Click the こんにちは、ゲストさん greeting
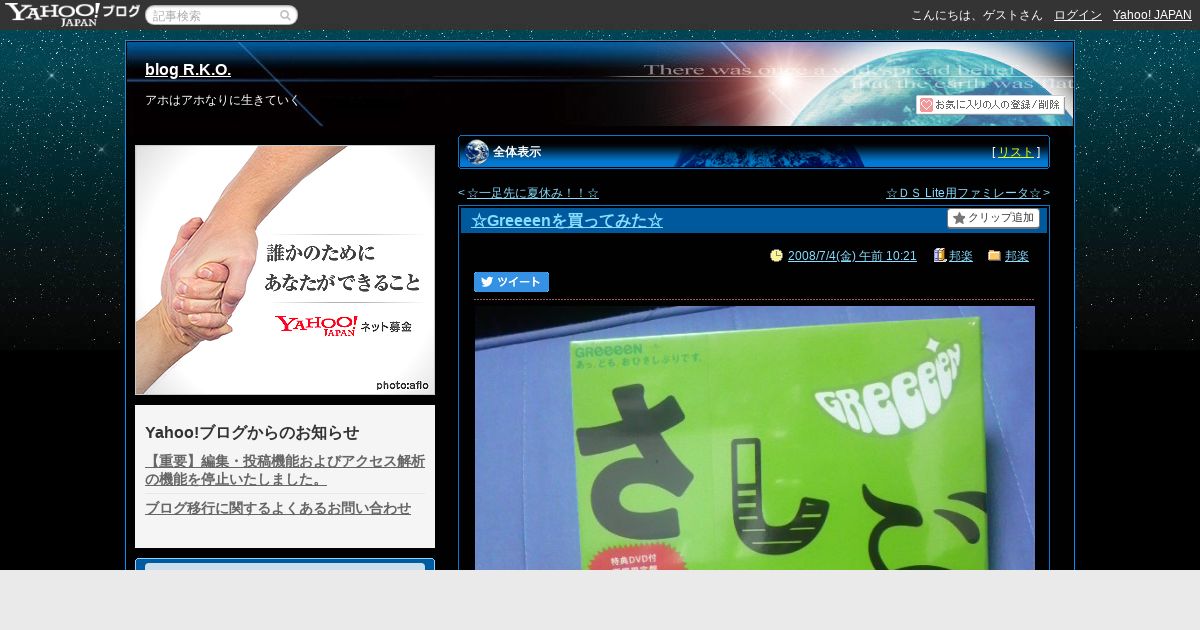The height and width of the screenshot is (630, 1200). click(x=977, y=15)
